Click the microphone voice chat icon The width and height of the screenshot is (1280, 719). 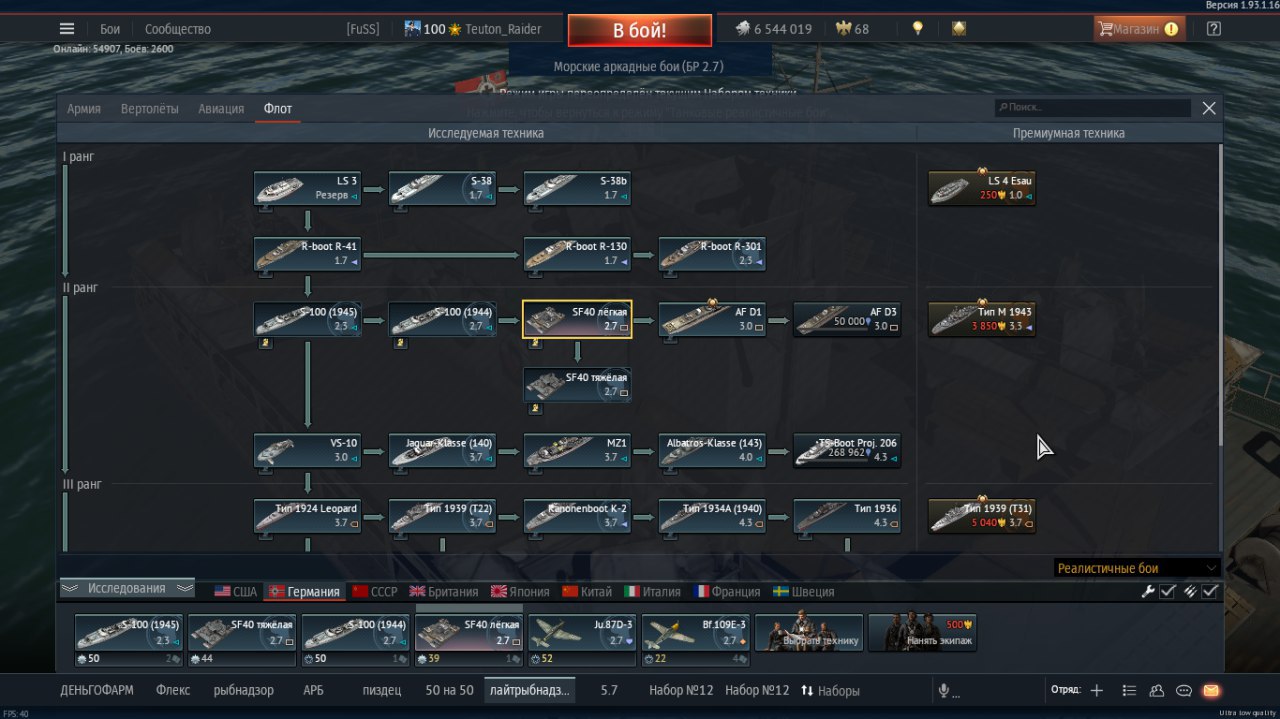tap(943, 690)
